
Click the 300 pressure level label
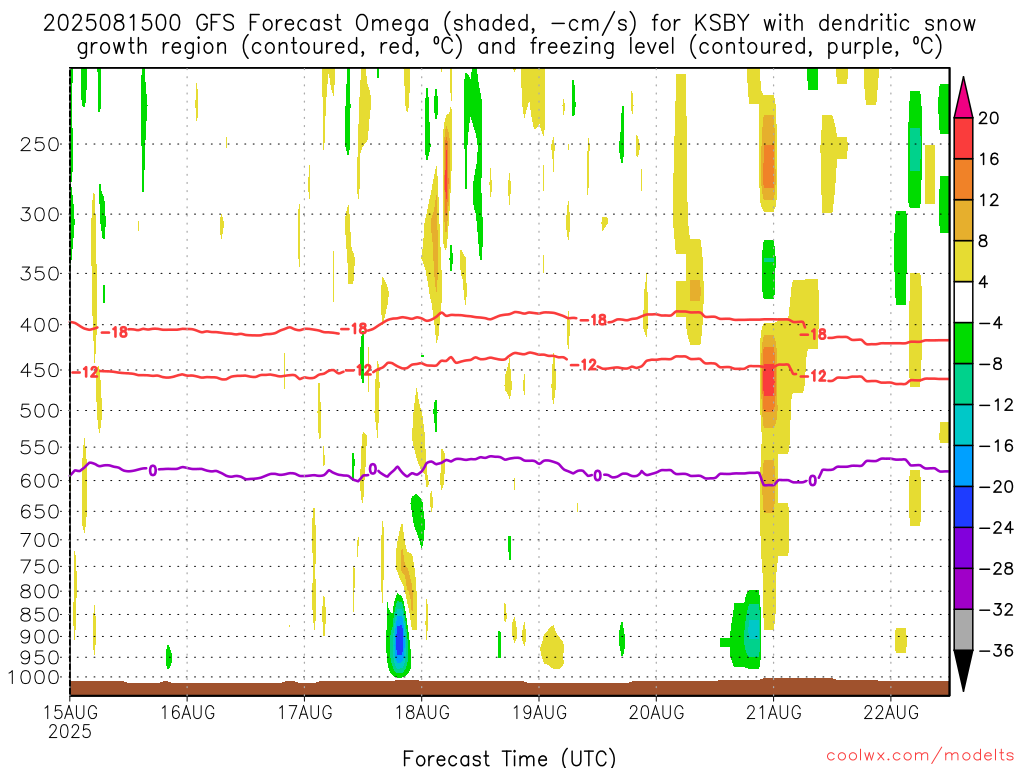[x=40, y=214]
